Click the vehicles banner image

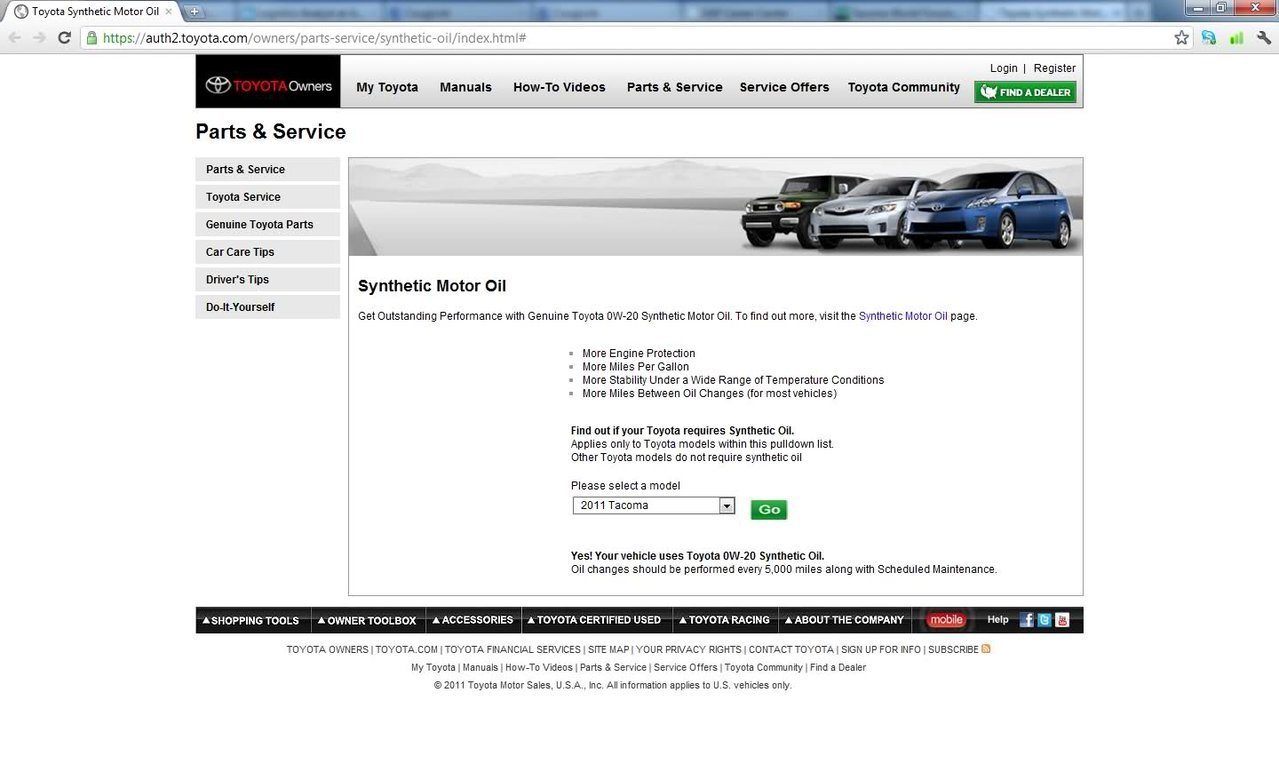pos(715,207)
